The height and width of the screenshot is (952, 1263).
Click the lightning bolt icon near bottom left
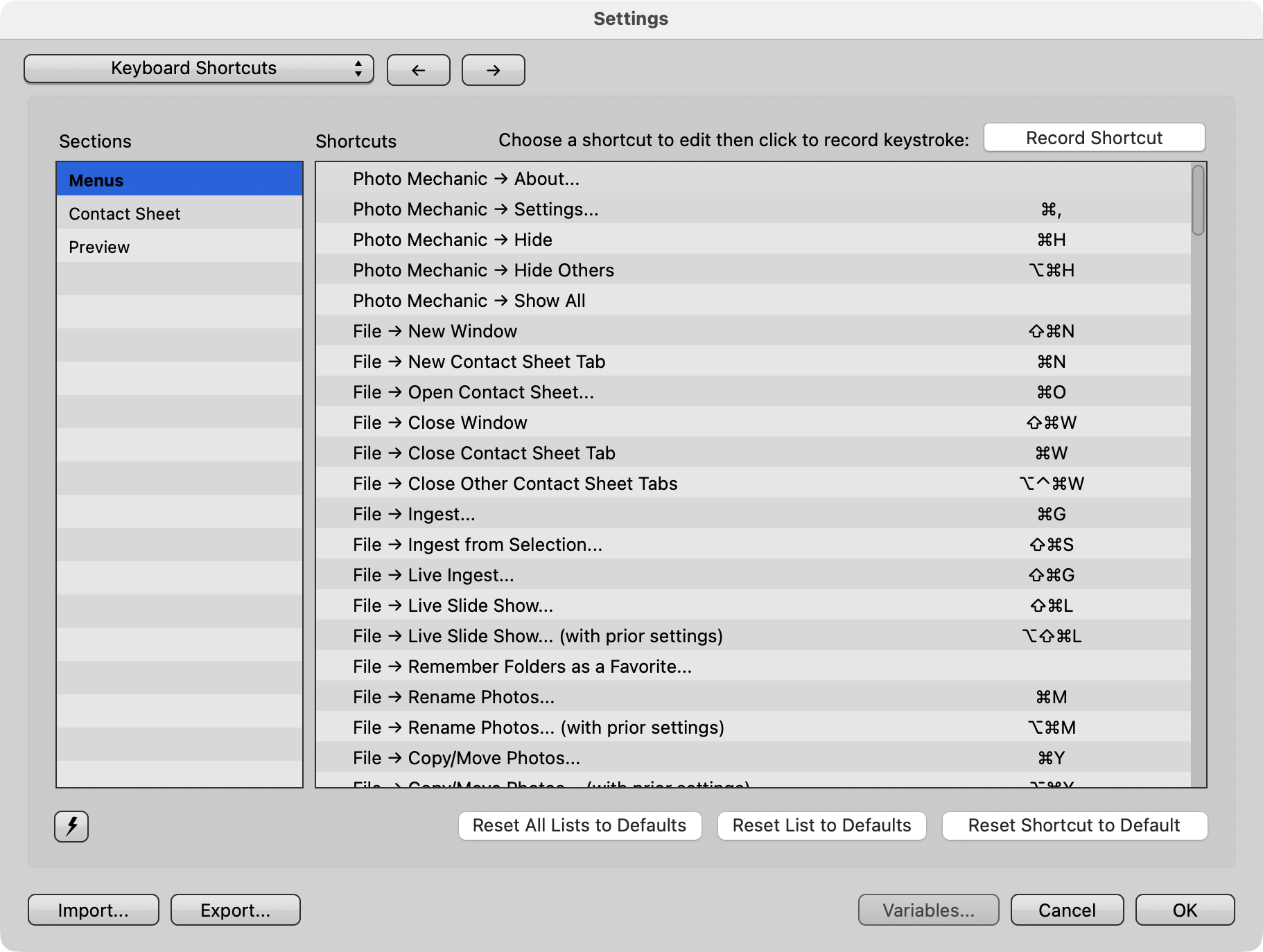point(71,826)
